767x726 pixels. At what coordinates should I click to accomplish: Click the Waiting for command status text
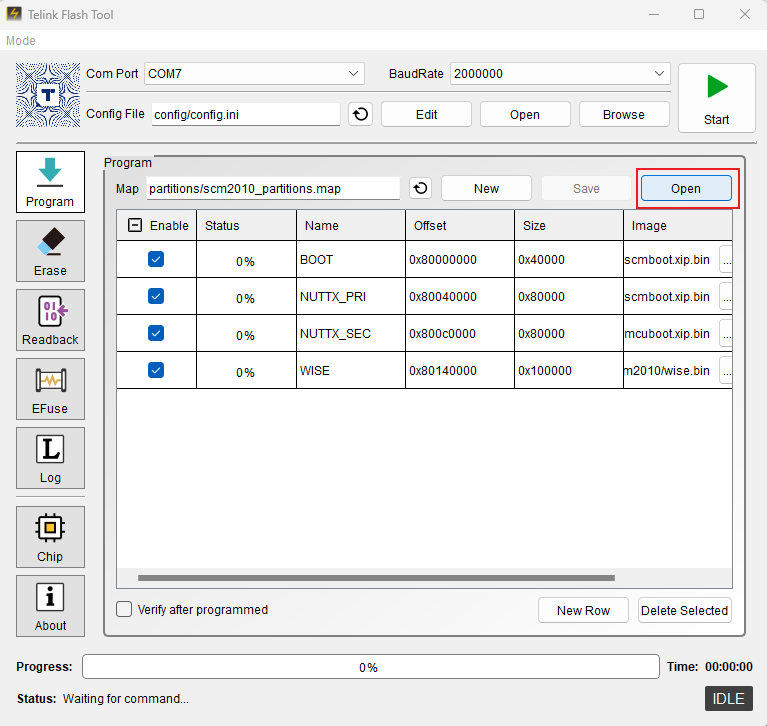[x=126, y=699]
